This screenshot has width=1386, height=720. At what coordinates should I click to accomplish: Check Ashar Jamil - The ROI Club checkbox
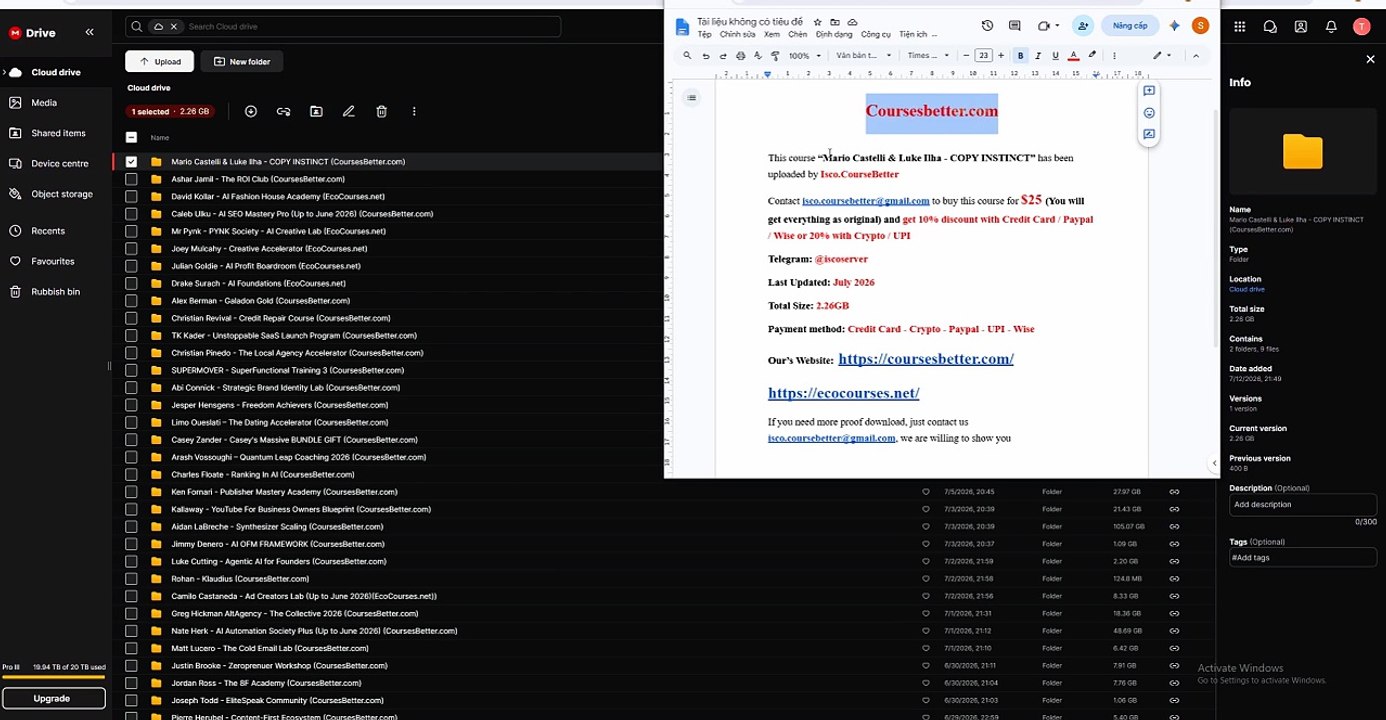pyautogui.click(x=131, y=179)
